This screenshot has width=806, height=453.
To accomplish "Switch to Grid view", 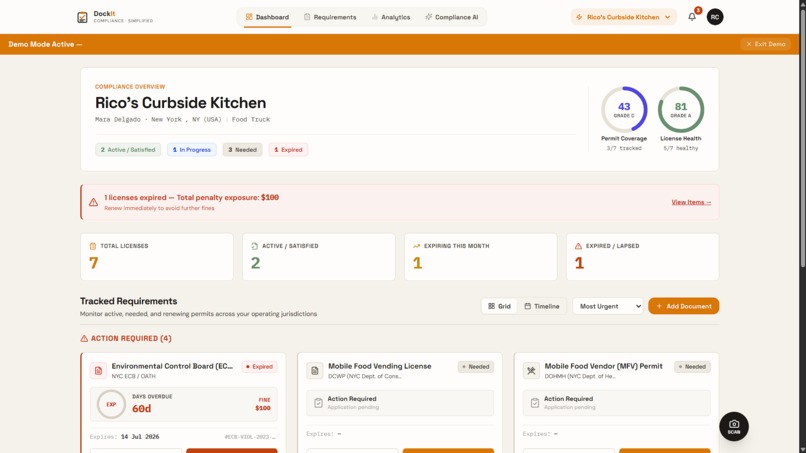I will point(499,306).
